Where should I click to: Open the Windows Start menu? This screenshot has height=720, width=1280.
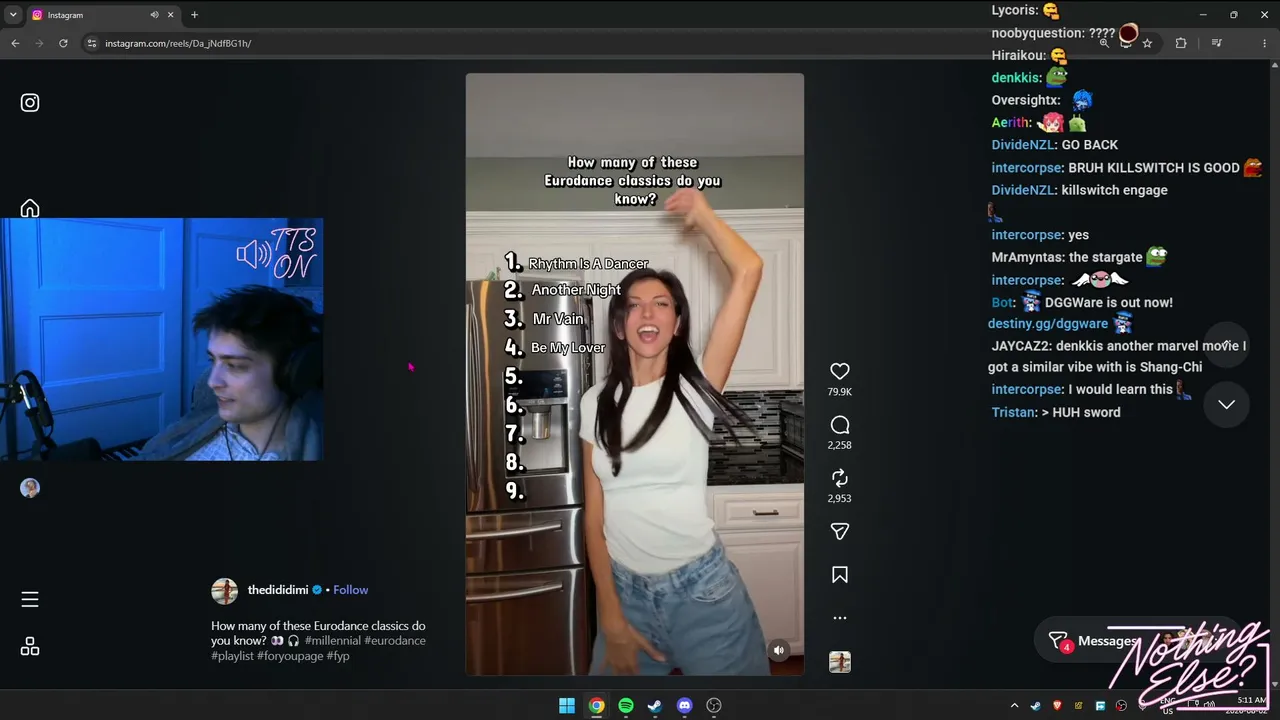567,706
